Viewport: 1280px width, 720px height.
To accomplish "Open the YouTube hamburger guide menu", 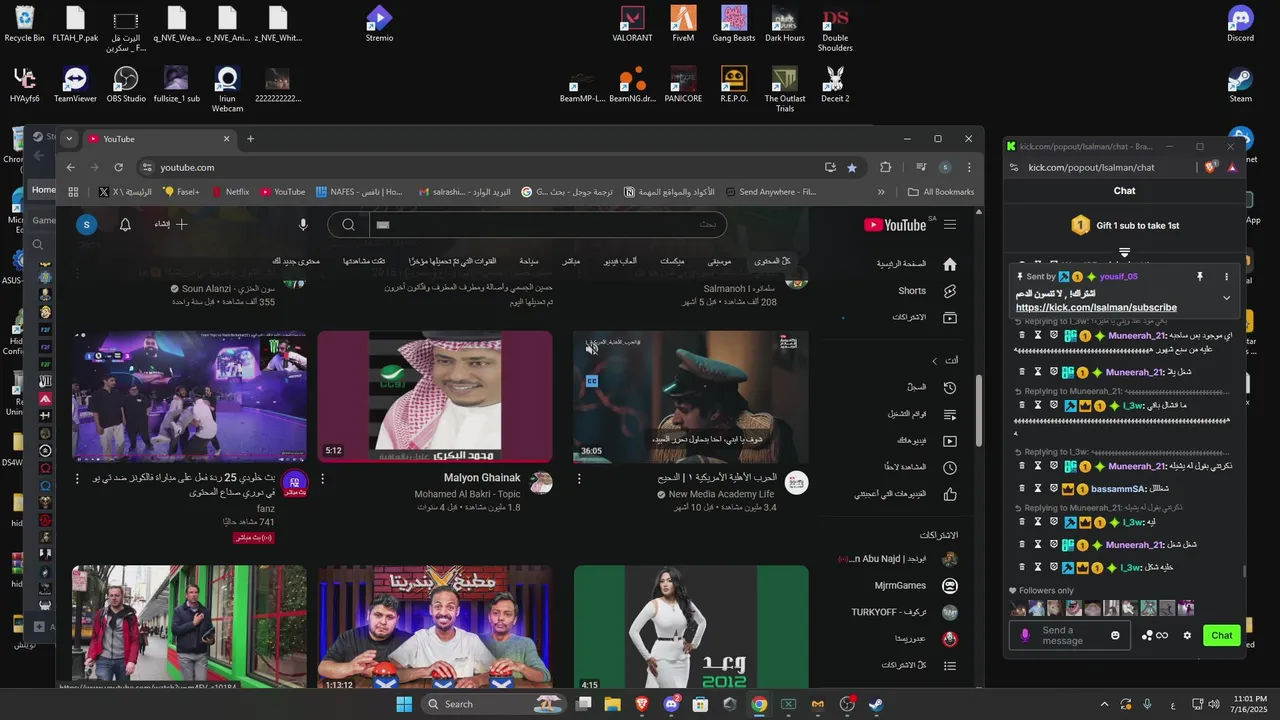I will [x=950, y=225].
